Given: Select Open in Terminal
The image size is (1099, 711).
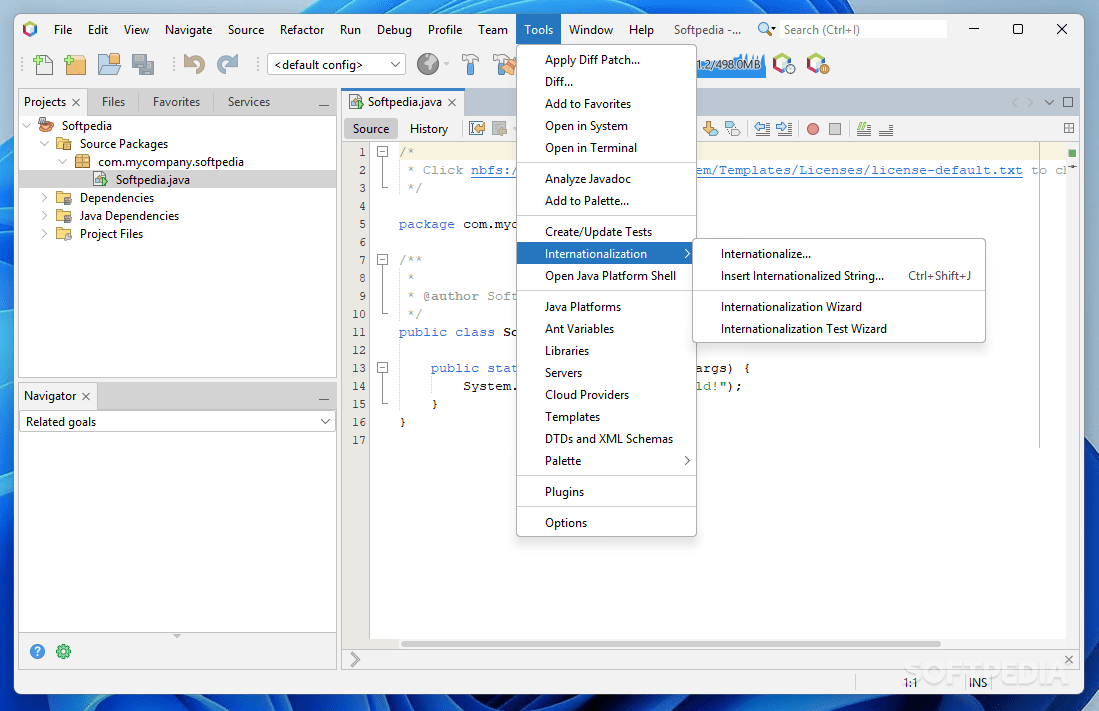Looking at the screenshot, I should coord(606,148).
